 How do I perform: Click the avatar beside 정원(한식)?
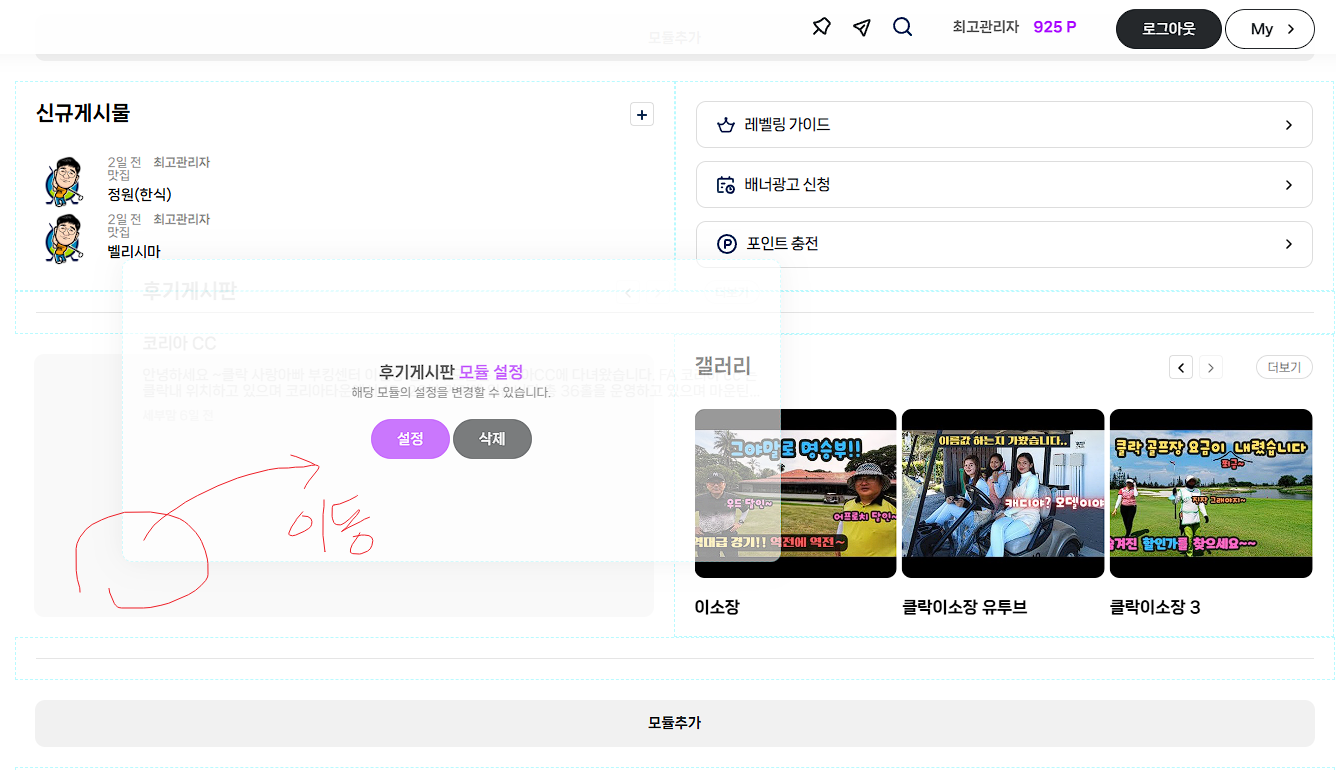point(65,181)
